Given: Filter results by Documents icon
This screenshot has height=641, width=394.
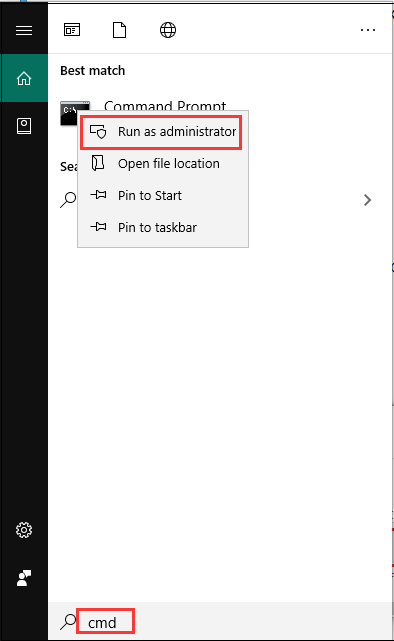Looking at the screenshot, I should (119, 30).
